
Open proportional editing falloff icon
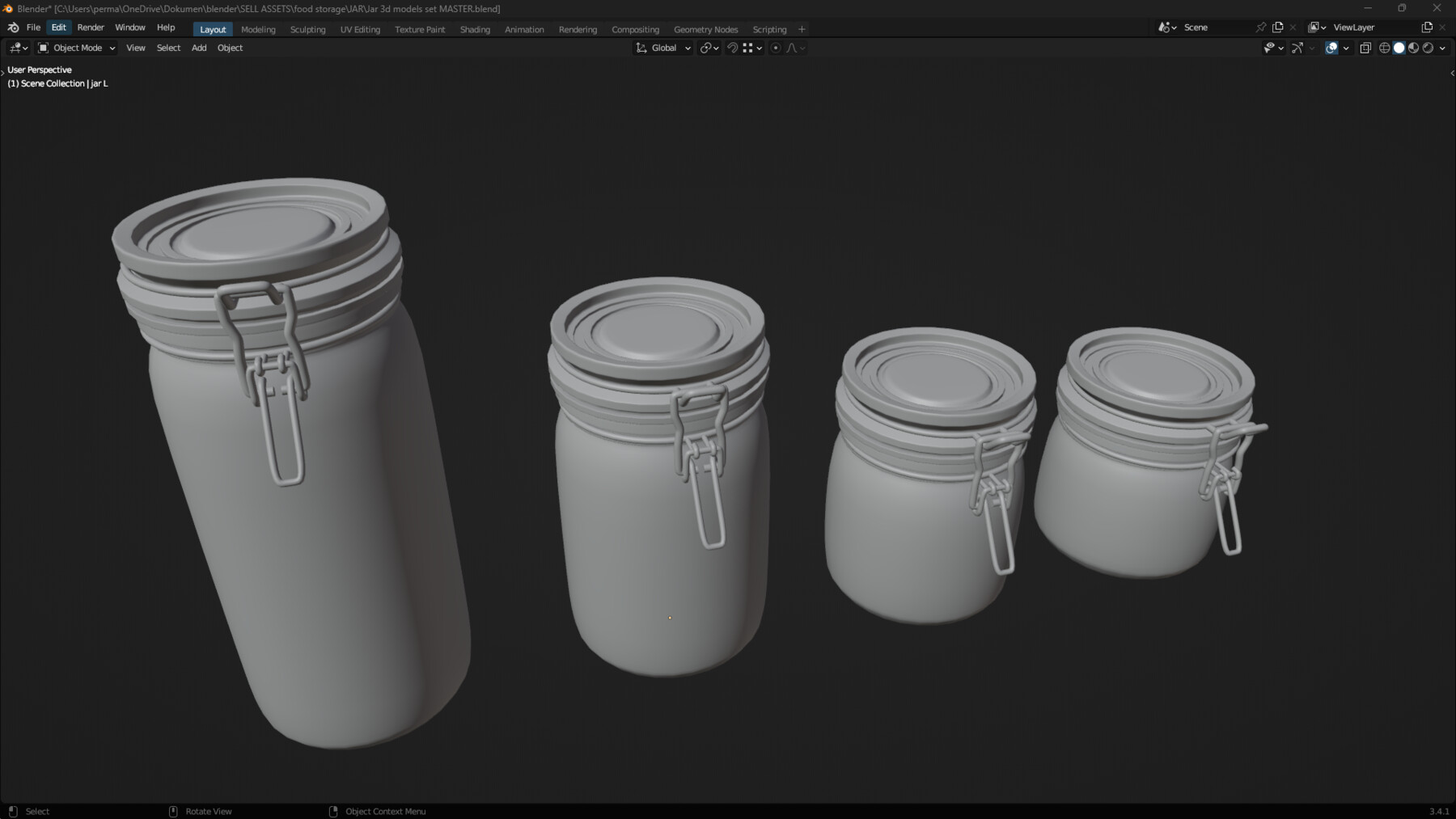[x=790, y=48]
